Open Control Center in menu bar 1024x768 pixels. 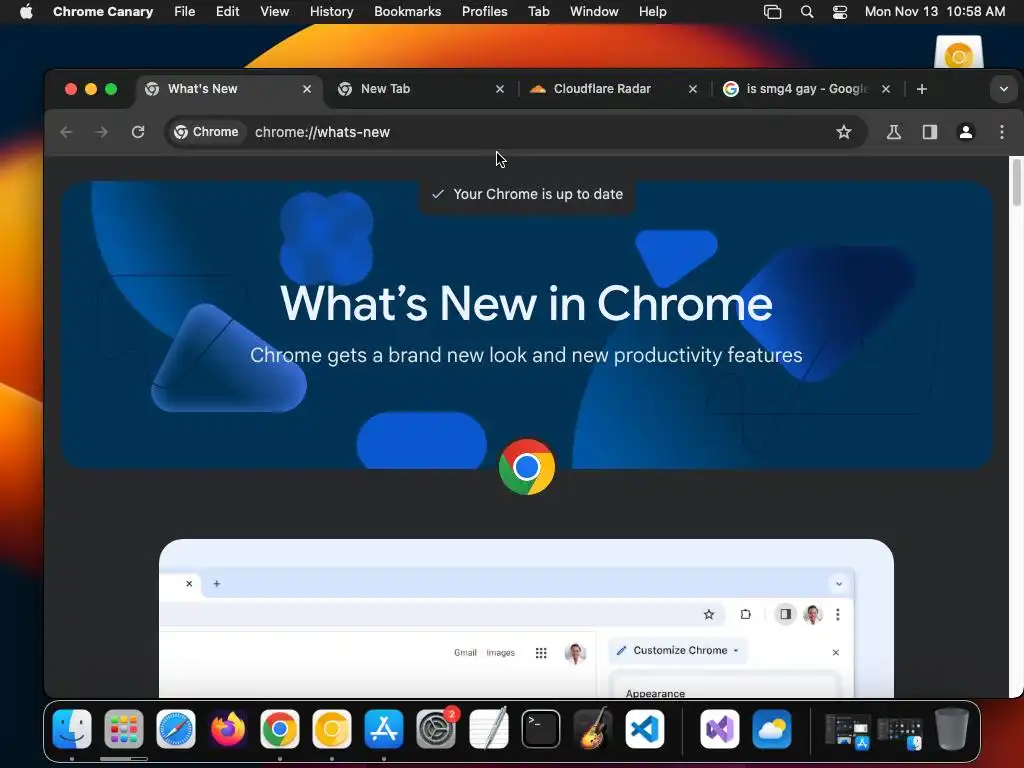(x=840, y=12)
